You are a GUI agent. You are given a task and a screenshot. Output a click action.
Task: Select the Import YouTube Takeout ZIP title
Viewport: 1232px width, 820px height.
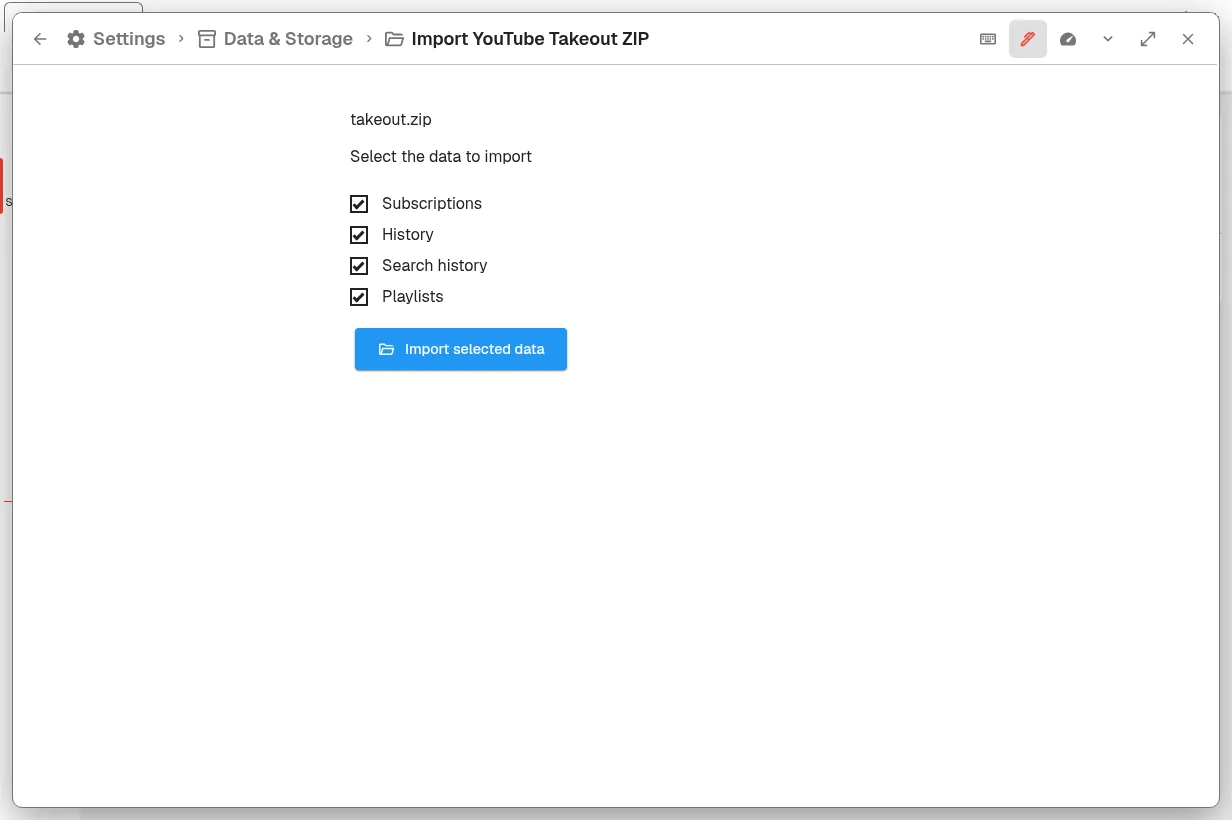pos(530,39)
